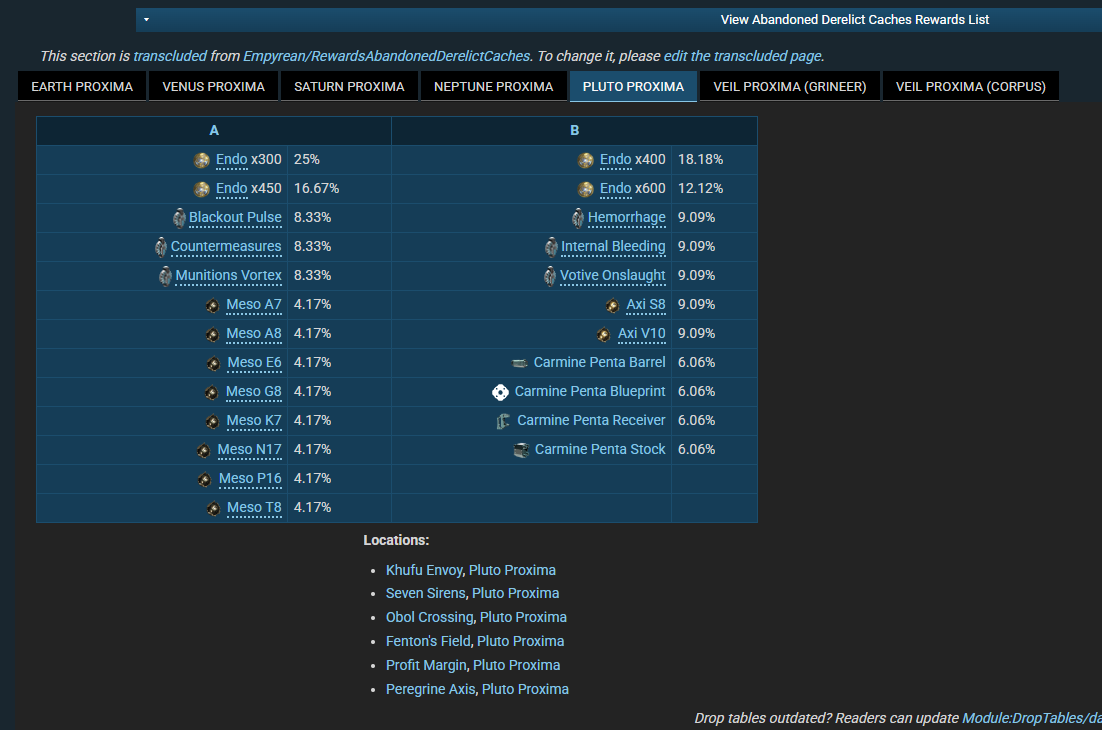Expand View Abandoned Derelict Caches Rewards List header

point(854,19)
